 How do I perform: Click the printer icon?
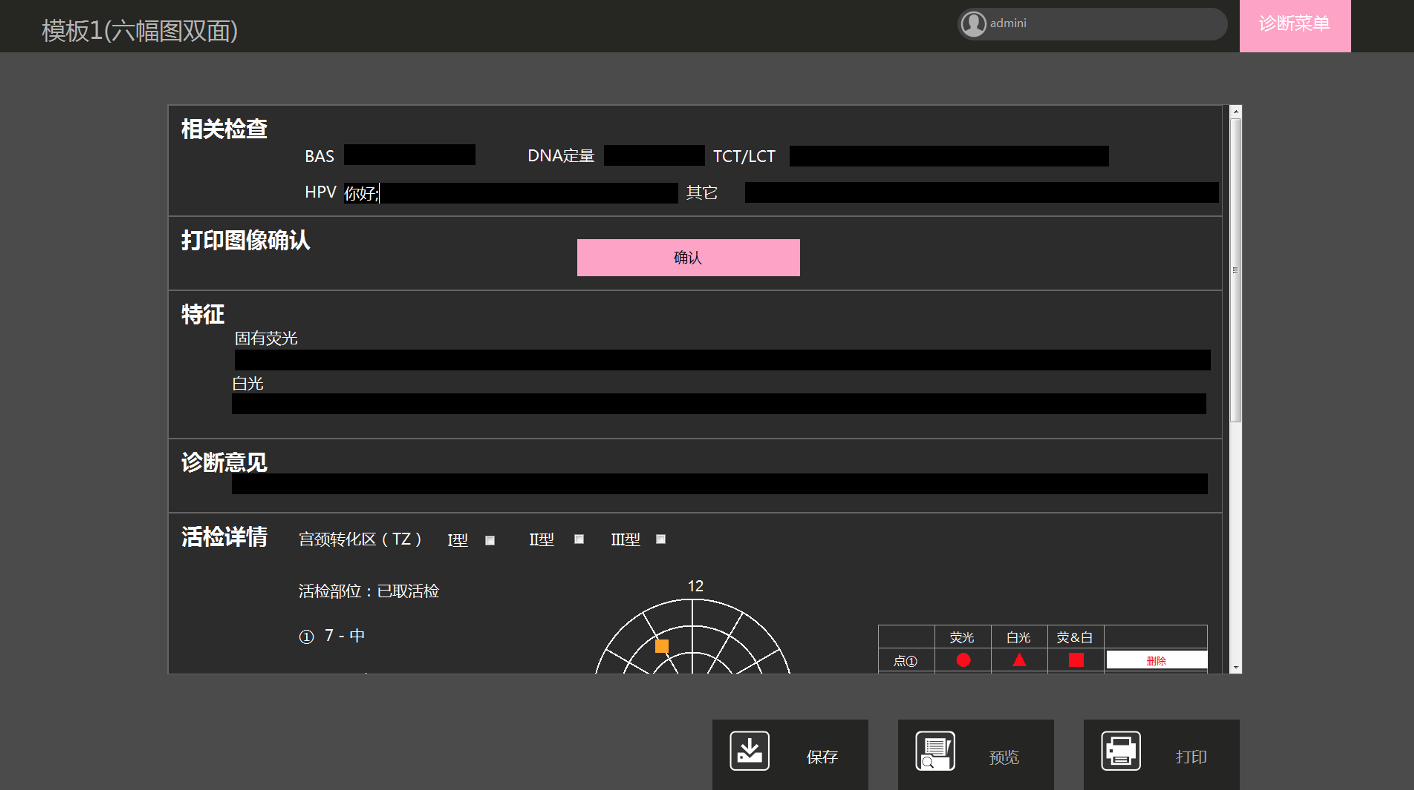[x=1121, y=751]
